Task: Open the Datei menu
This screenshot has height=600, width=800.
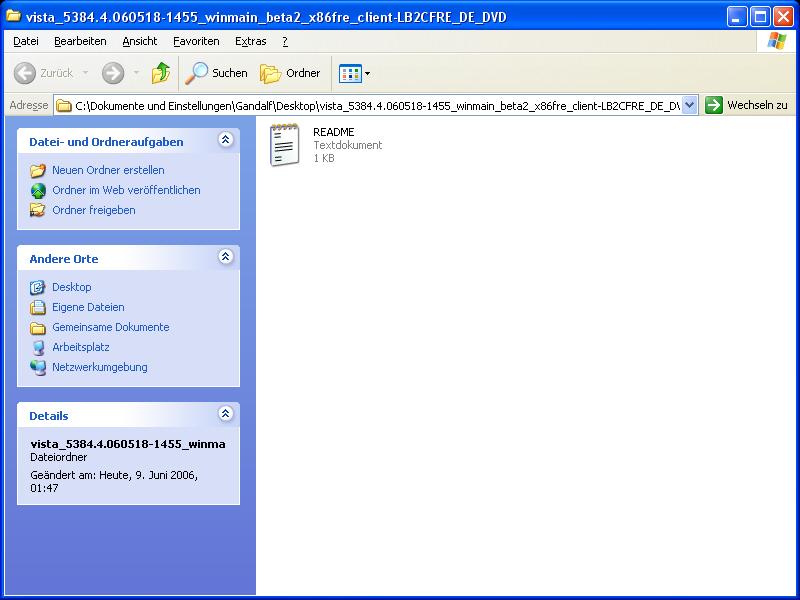Action: [x=26, y=41]
